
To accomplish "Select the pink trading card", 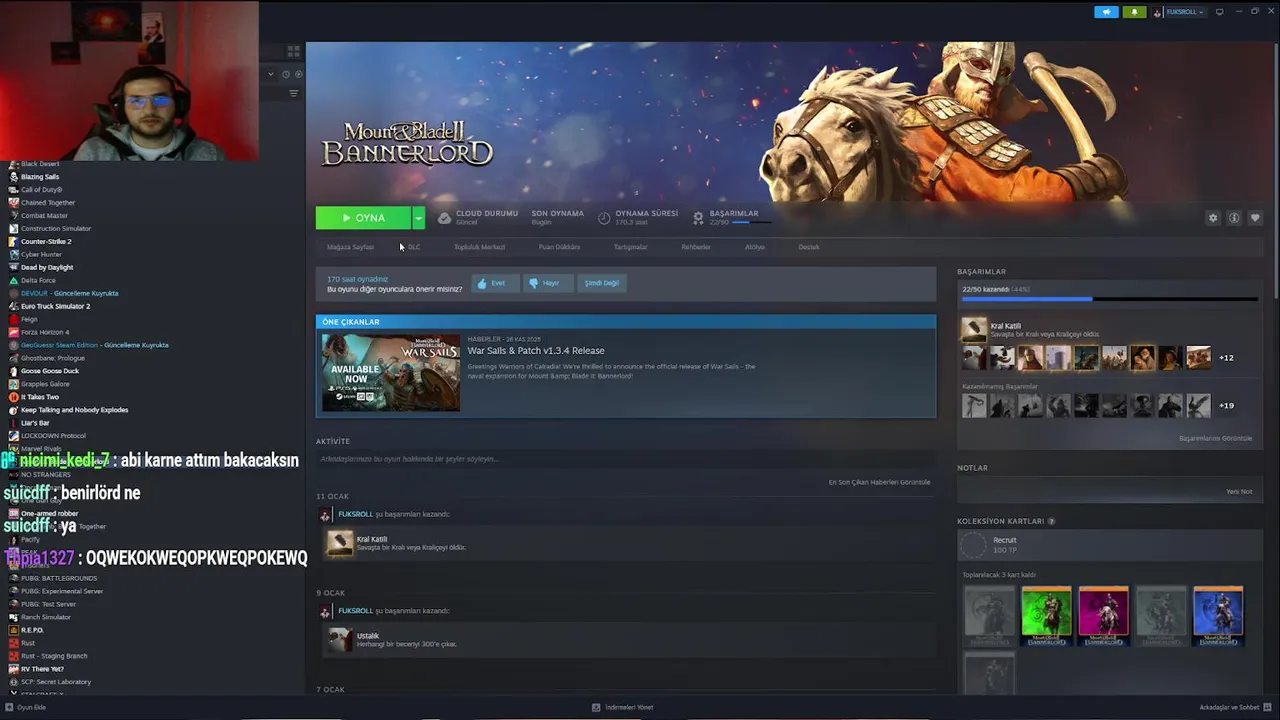I will point(1103,616).
